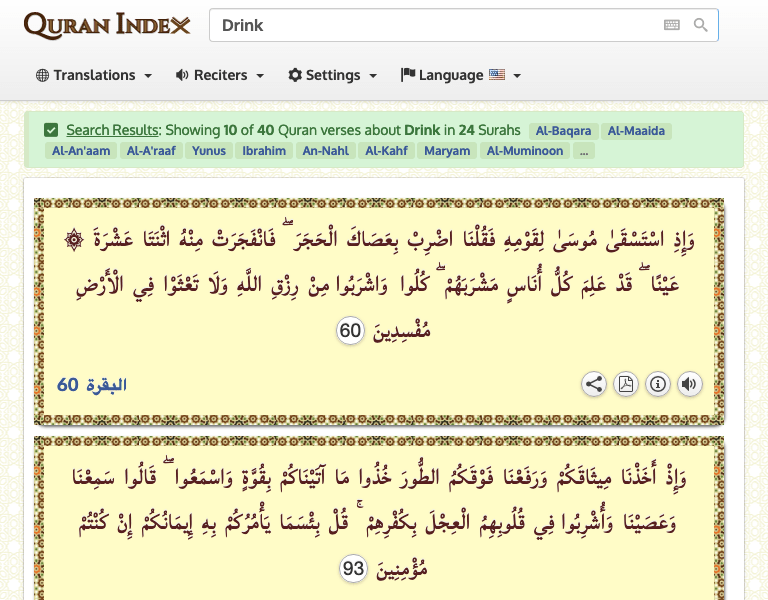
Task: Filter results by Maryam surah
Action: (447, 151)
